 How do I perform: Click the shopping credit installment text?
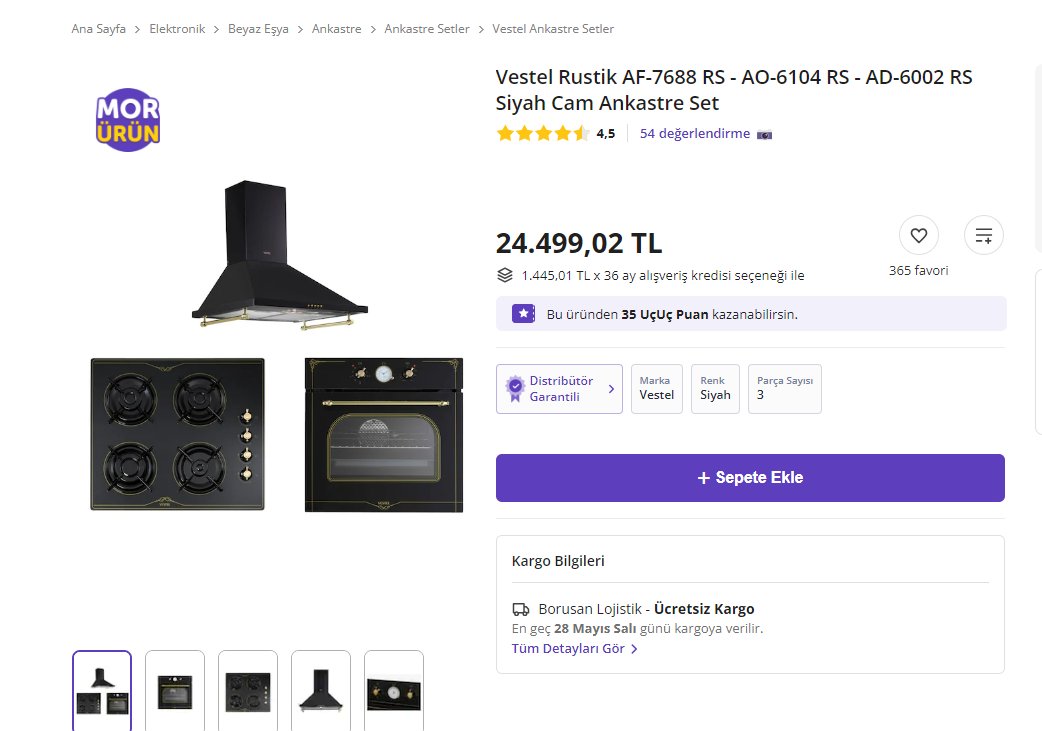(663, 275)
